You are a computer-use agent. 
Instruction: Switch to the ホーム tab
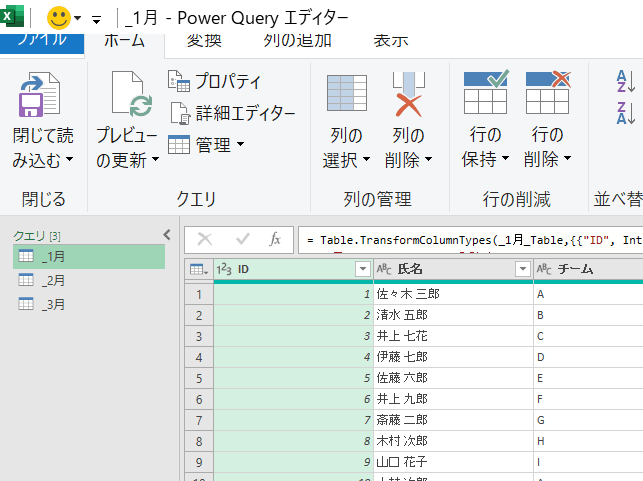coord(124,41)
